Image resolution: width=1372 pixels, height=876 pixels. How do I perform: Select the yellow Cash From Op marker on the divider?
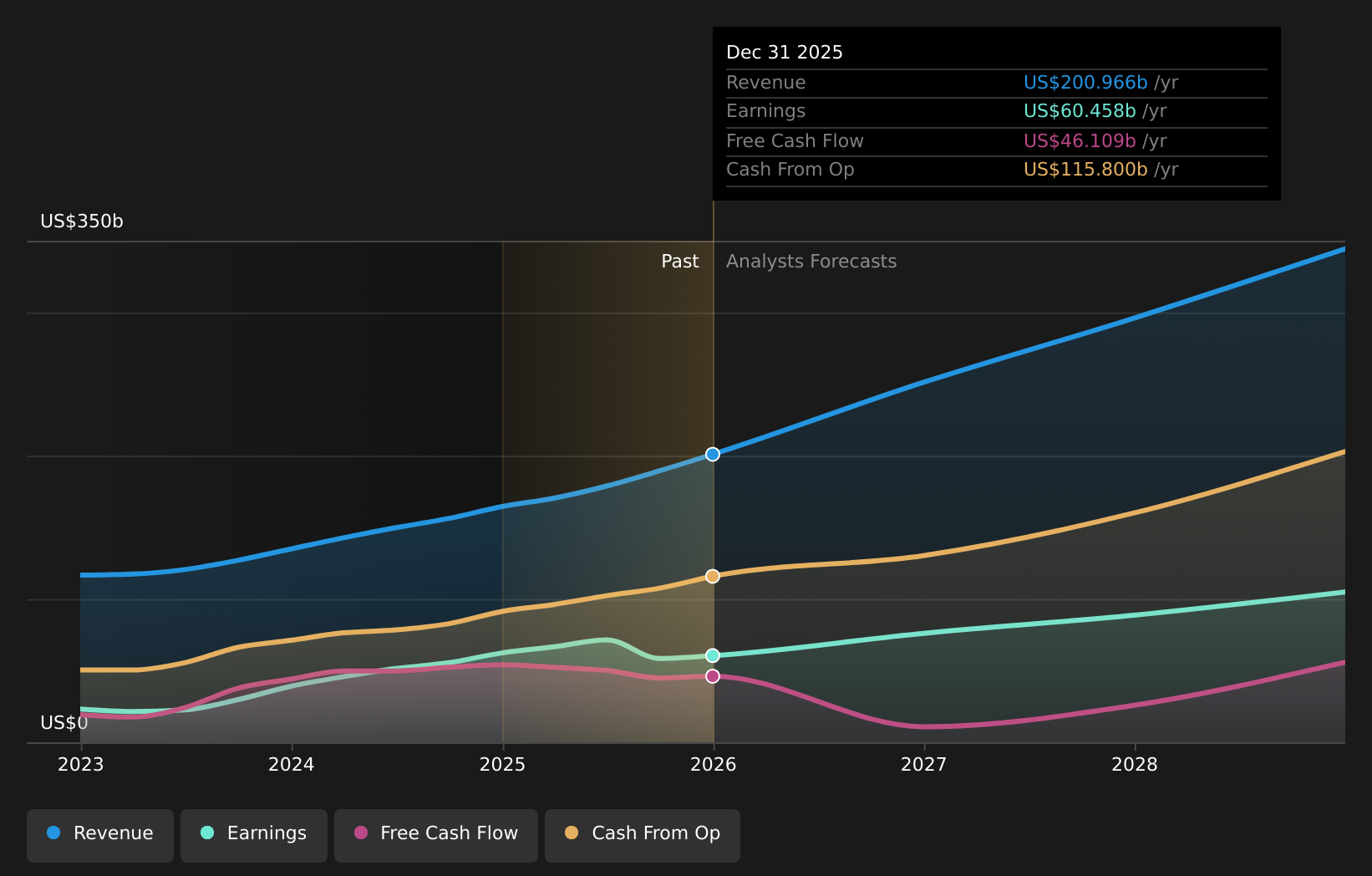[712, 576]
